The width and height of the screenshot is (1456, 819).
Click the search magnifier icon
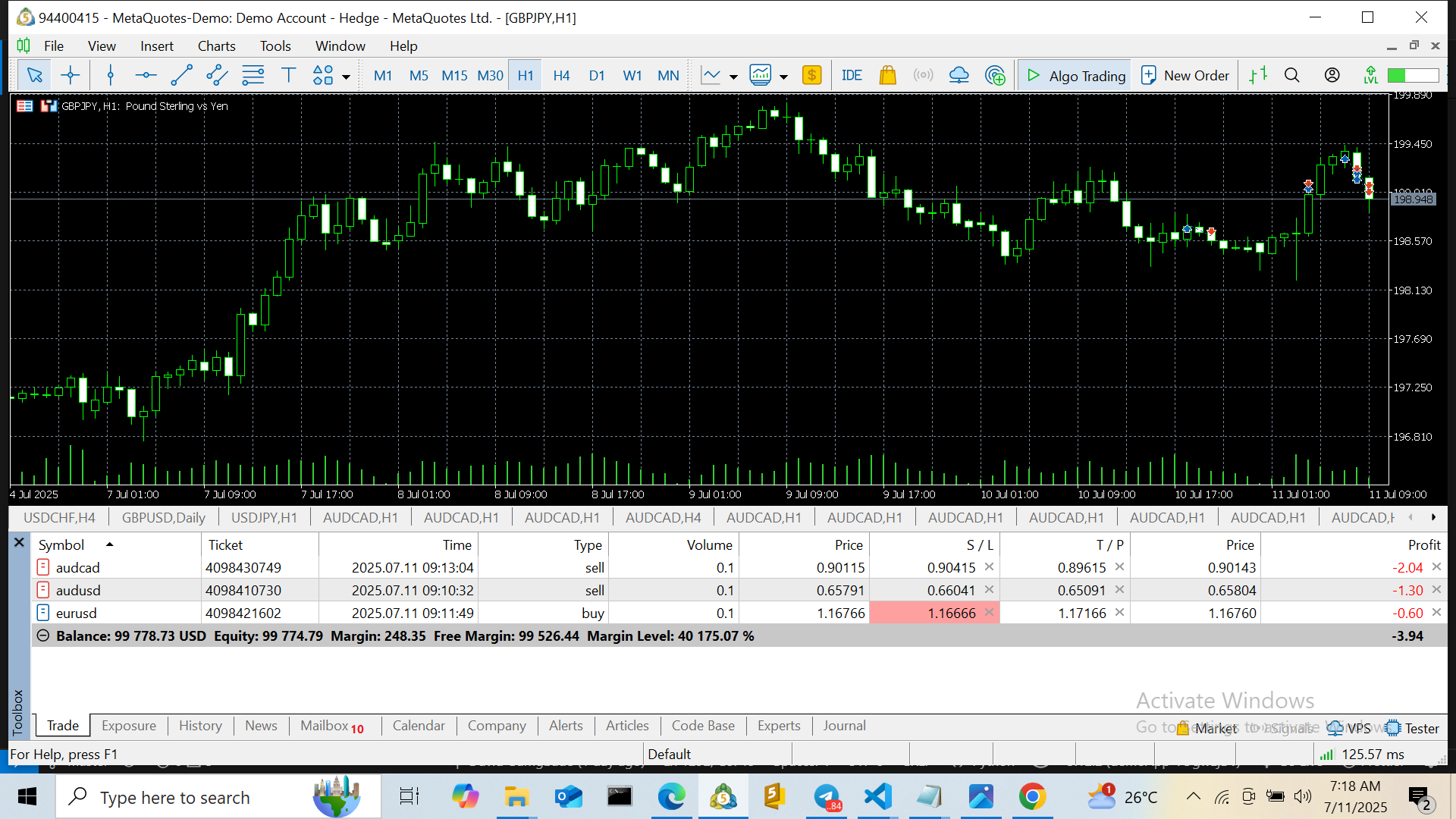(1292, 75)
